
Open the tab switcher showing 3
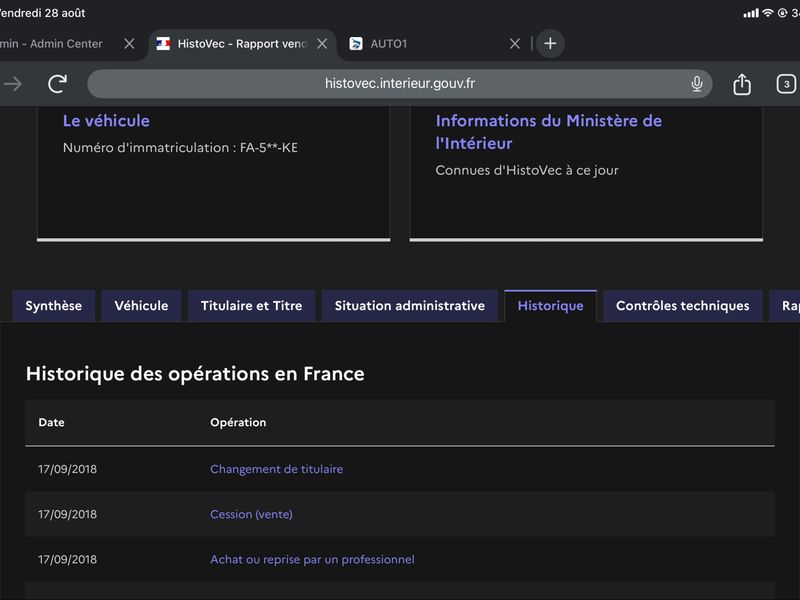click(x=786, y=84)
